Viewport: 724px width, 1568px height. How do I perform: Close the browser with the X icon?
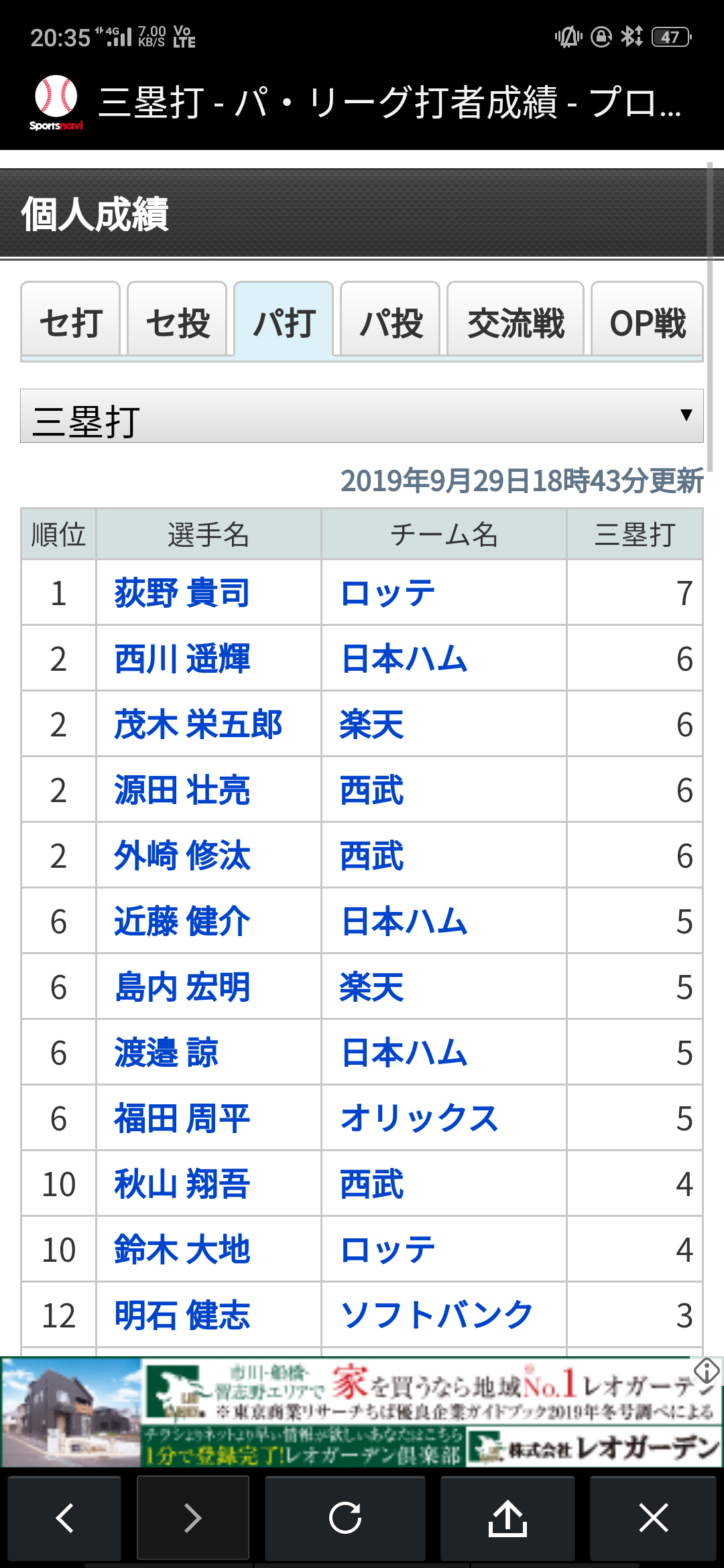[654, 1518]
